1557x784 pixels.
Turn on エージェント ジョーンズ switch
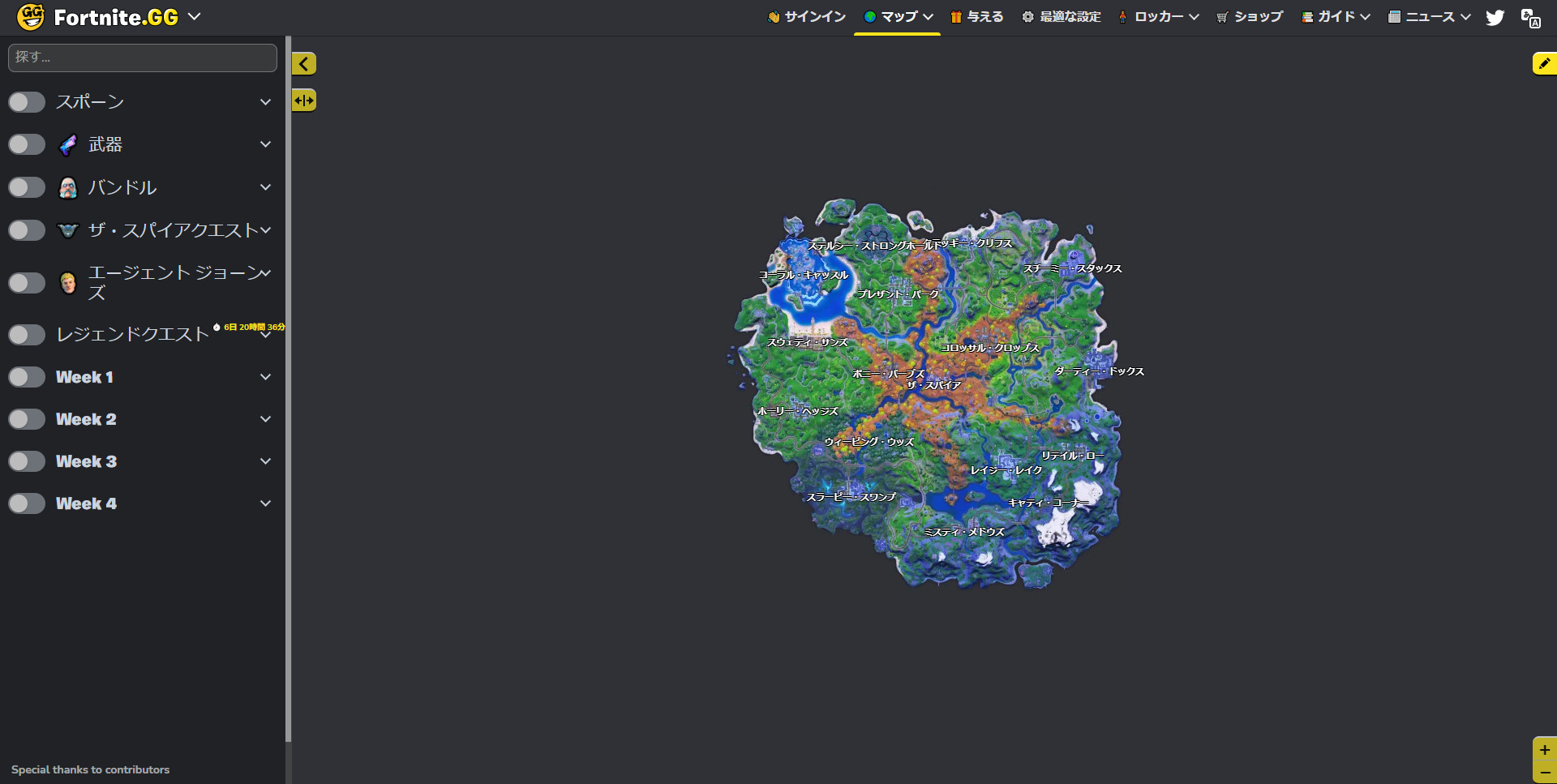coord(27,283)
